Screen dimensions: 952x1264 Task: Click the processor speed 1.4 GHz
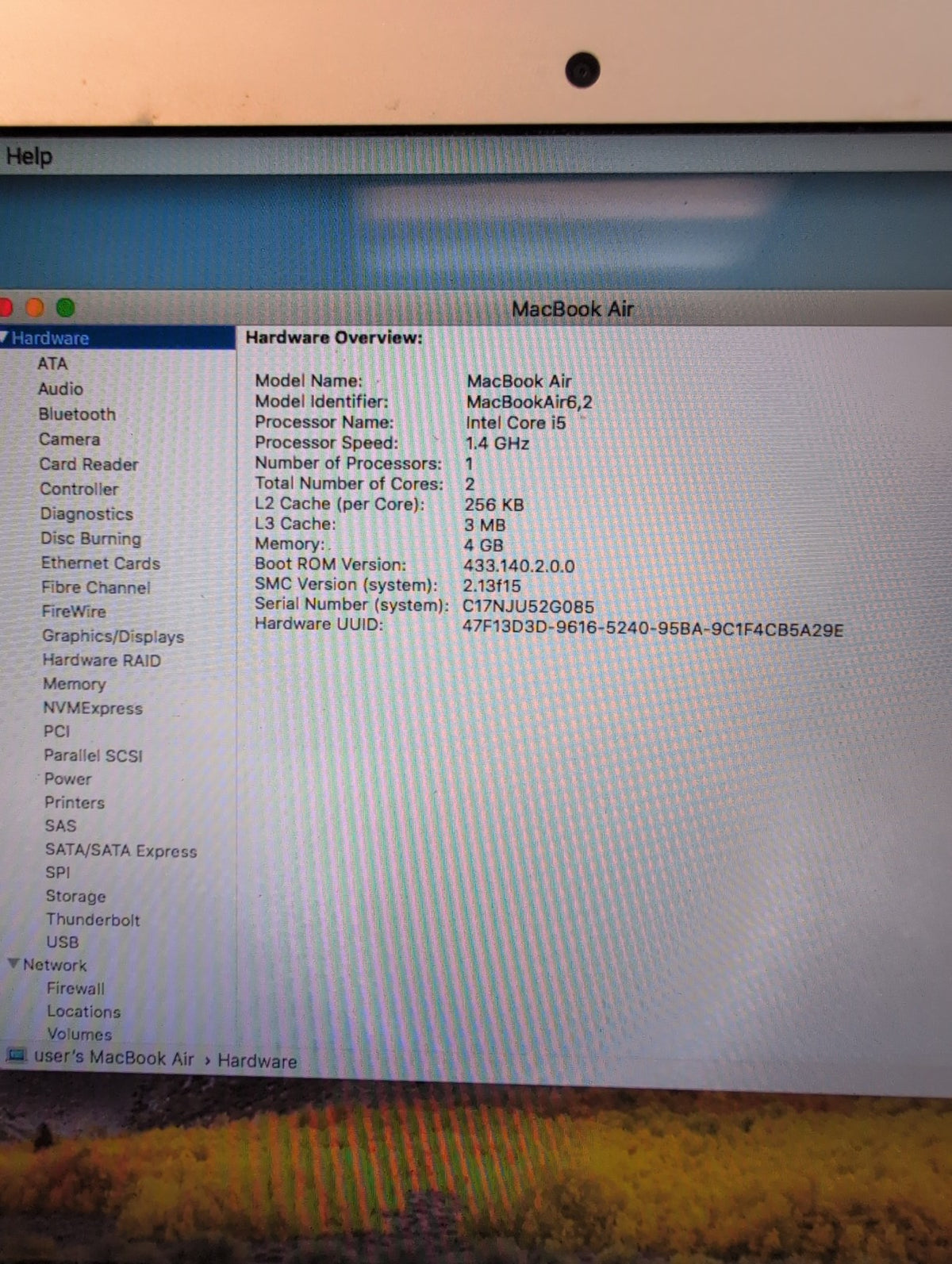497,444
